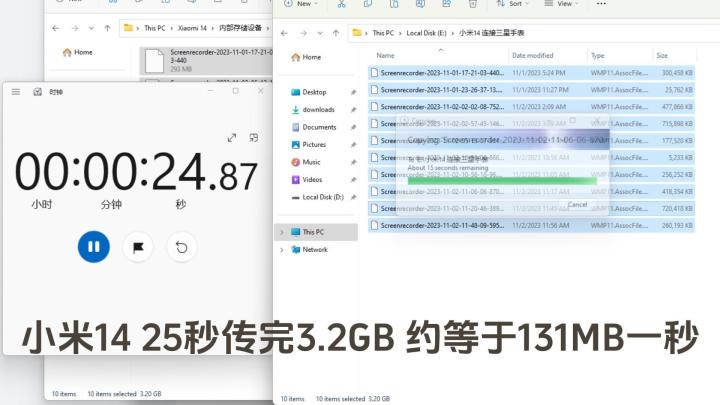This screenshot has width=720, height=405.
Task: Record a lap with the flag button
Action: click(138, 248)
